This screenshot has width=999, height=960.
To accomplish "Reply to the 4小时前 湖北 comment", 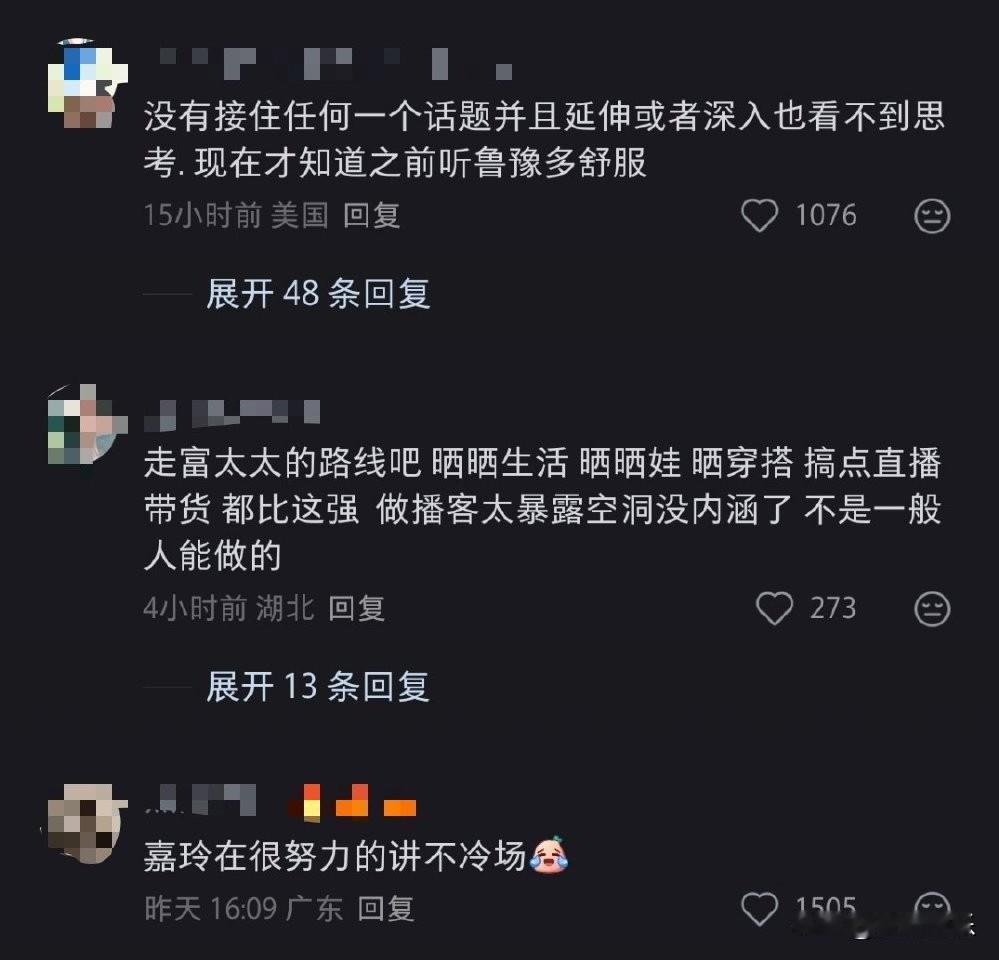I will (x=357, y=608).
